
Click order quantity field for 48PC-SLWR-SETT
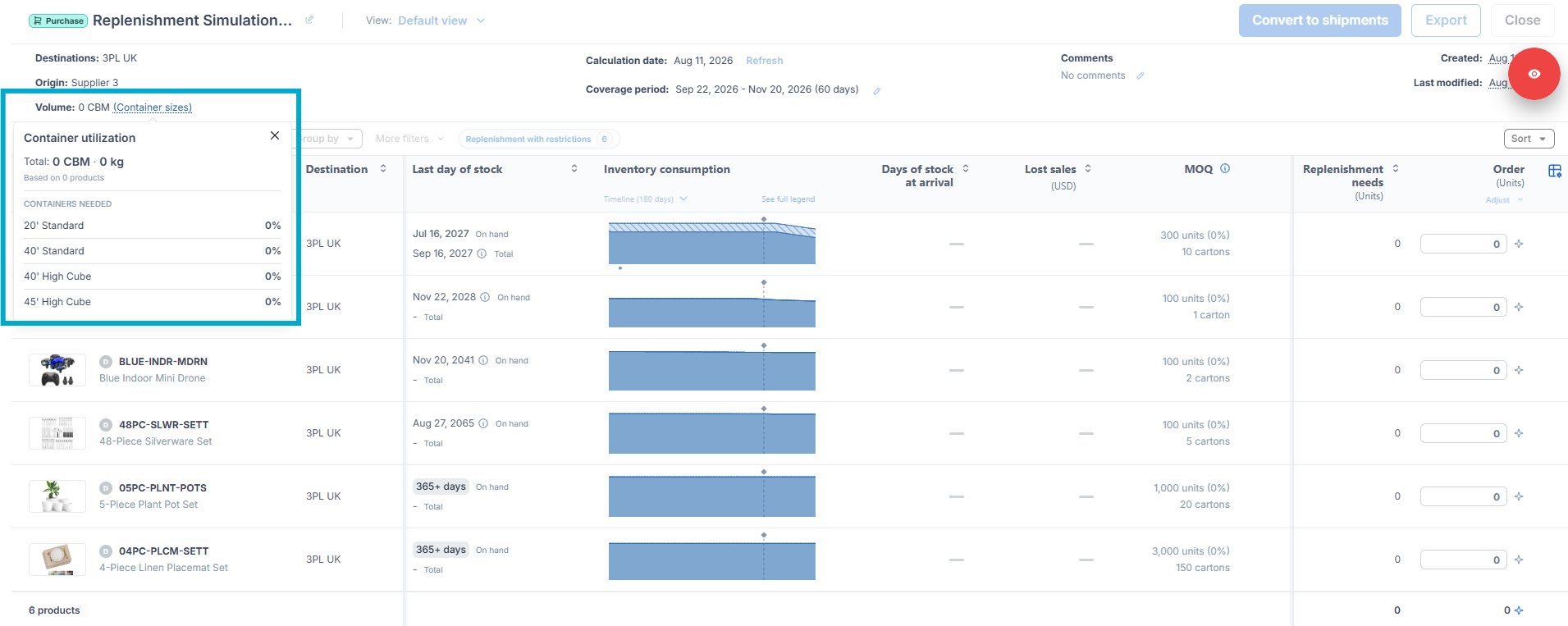click(1463, 433)
